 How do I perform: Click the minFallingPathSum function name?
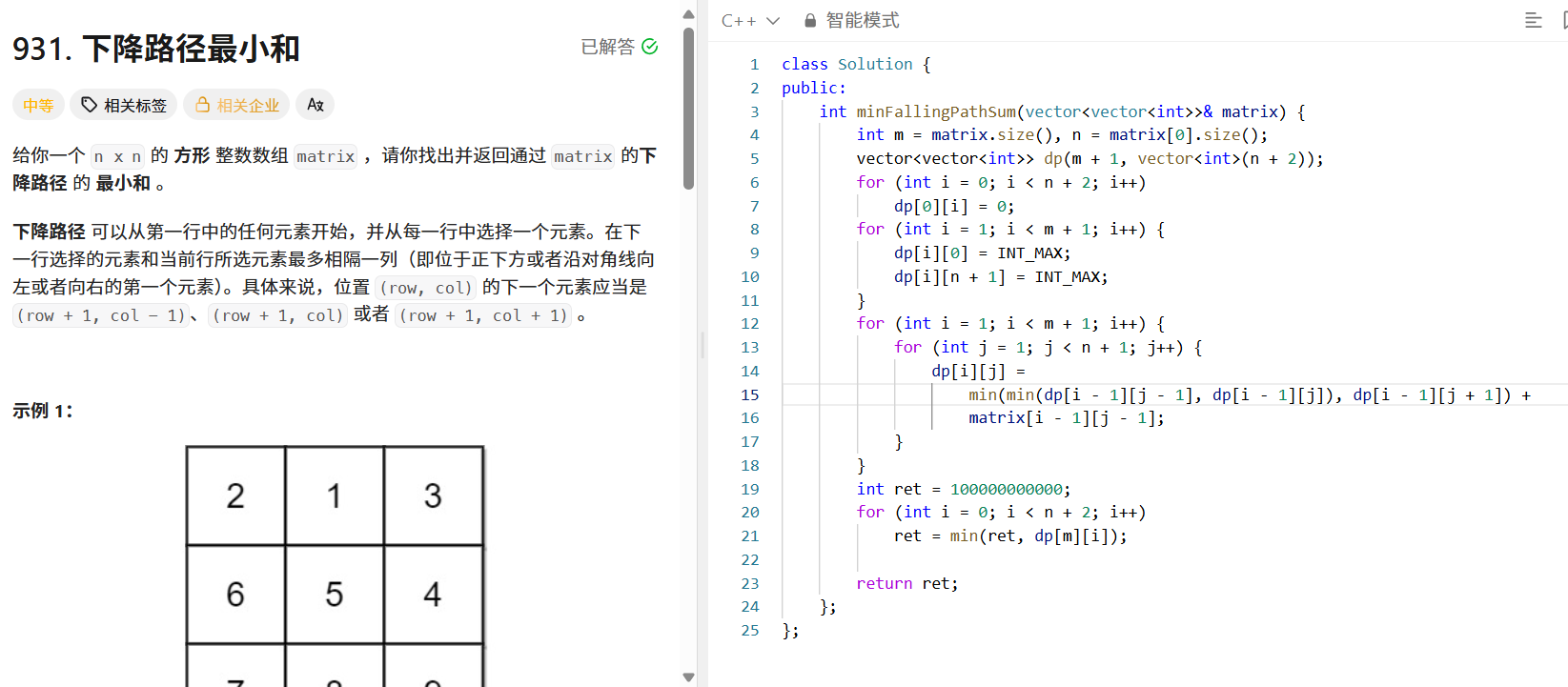(936, 111)
